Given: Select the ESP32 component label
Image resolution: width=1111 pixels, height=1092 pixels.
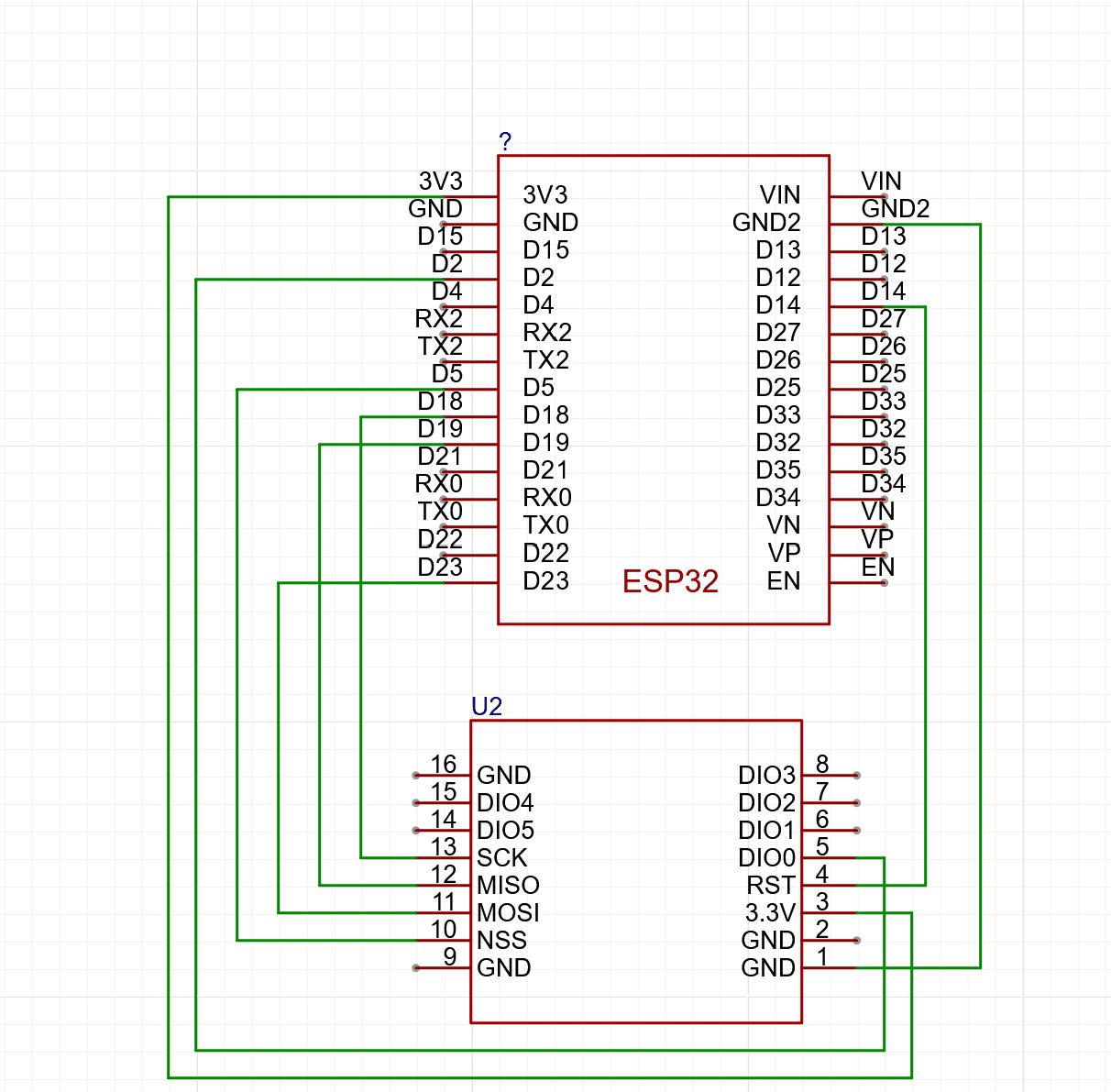Looking at the screenshot, I should point(671,581).
